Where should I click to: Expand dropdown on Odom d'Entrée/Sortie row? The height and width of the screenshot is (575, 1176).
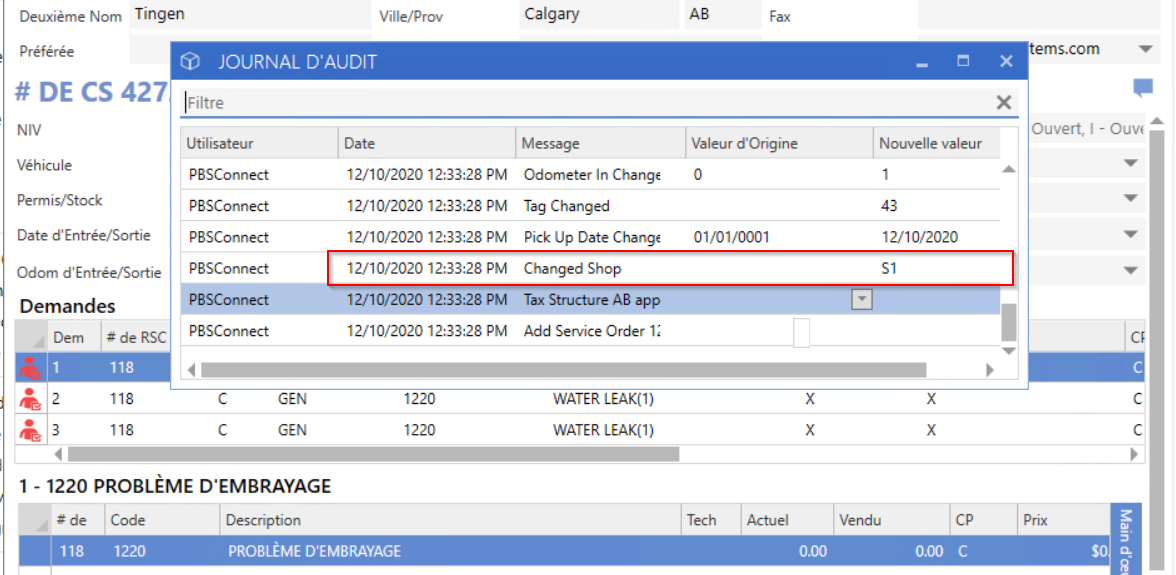point(1131,270)
